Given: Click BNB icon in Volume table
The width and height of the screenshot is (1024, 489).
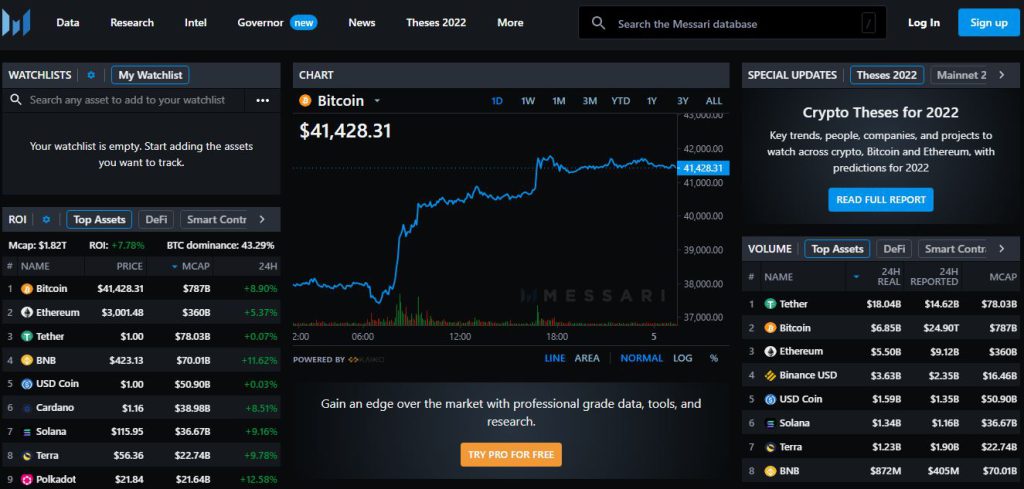Looking at the screenshot, I should pyautogui.click(x=771, y=471).
